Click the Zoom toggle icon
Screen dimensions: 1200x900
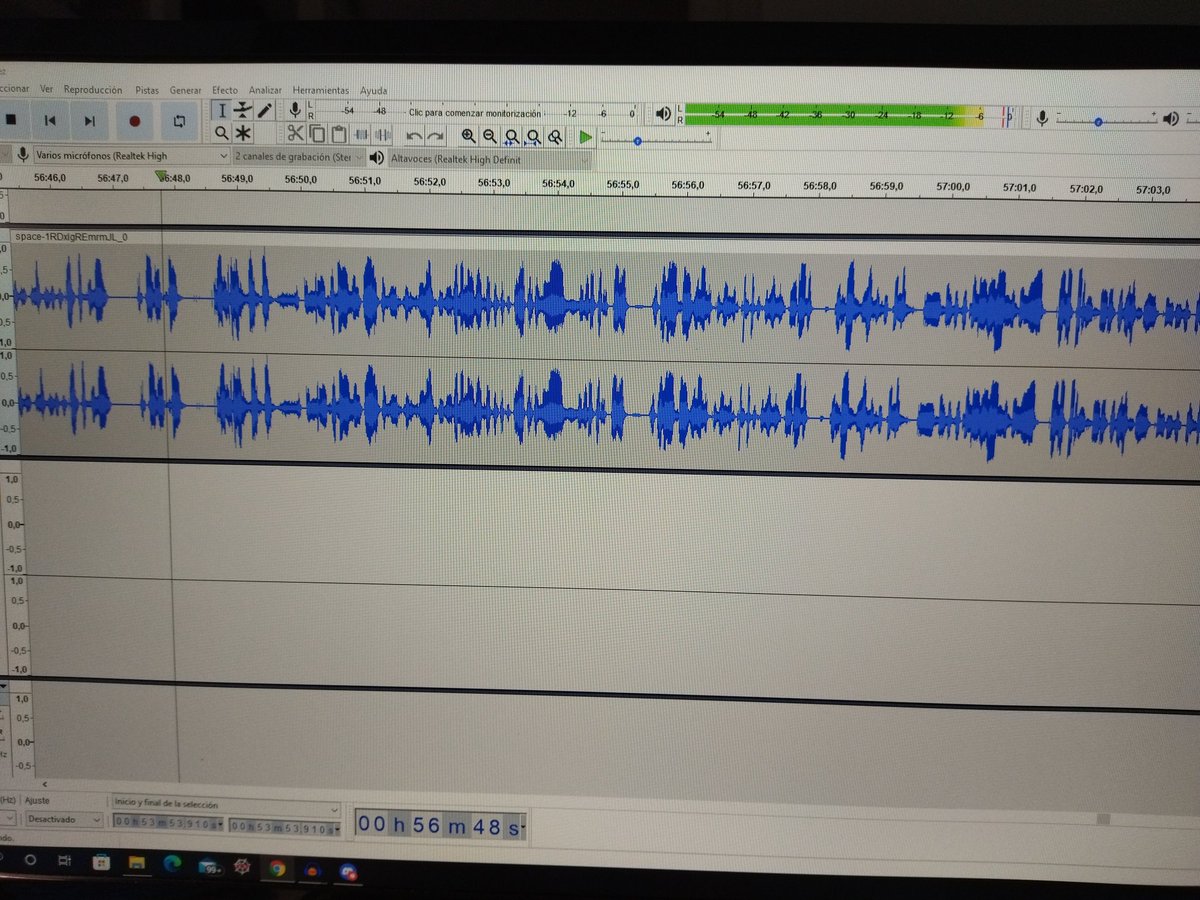click(x=554, y=136)
